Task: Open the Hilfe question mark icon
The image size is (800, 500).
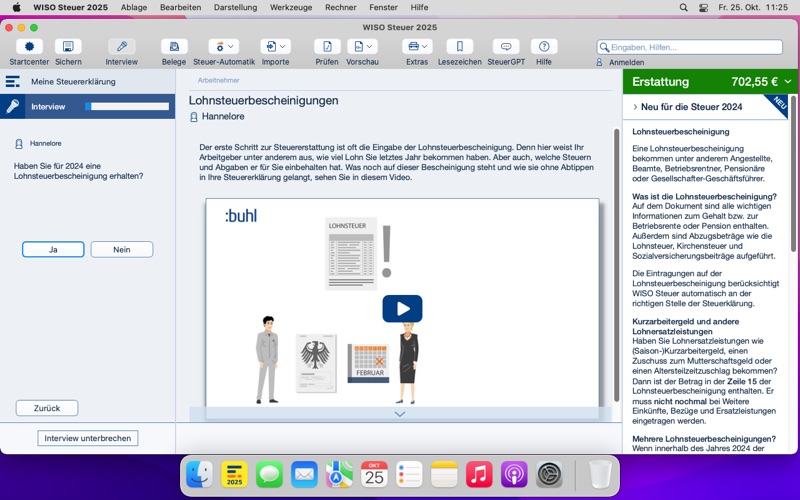Action: (x=544, y=47)
